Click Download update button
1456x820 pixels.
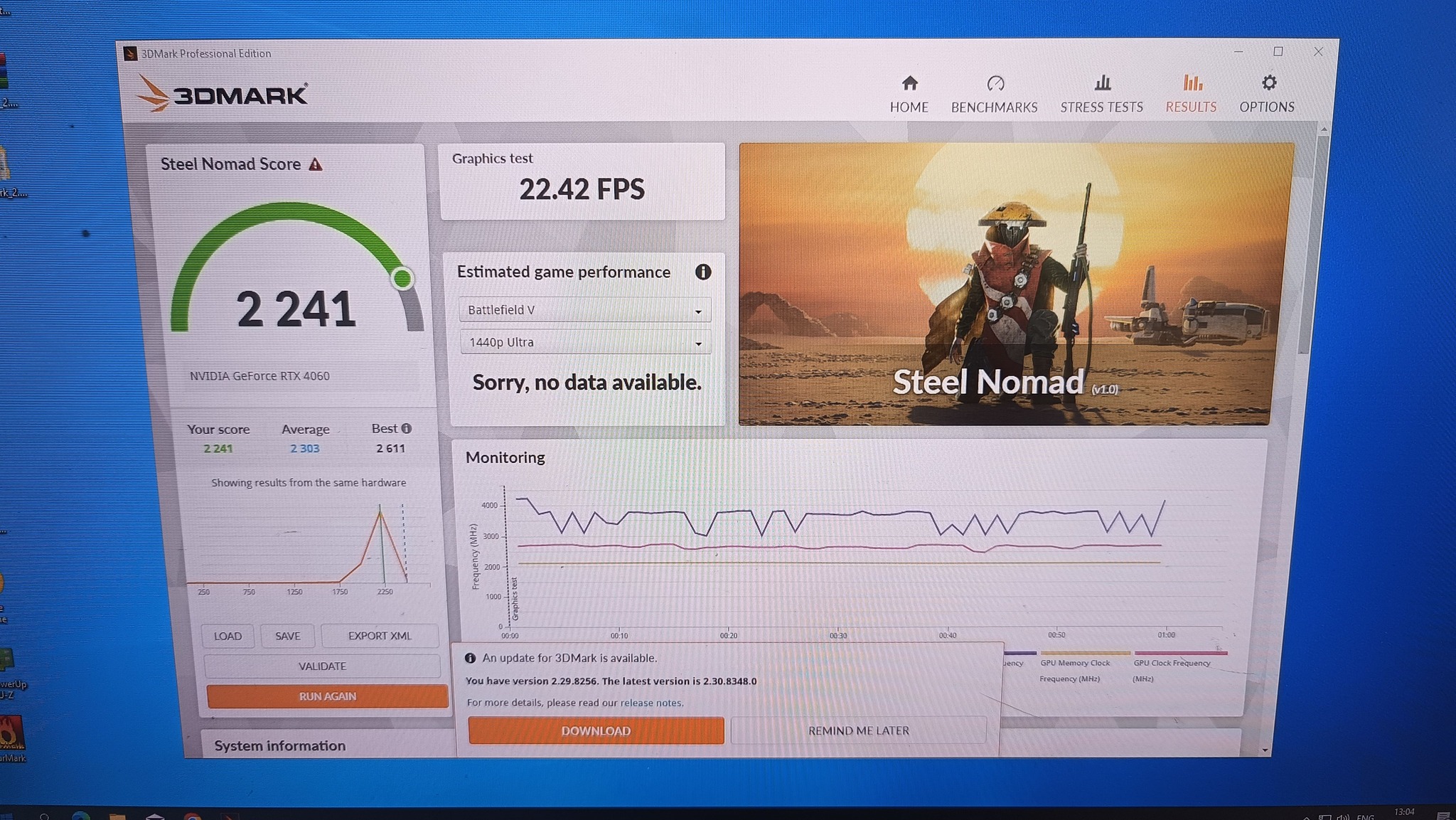tap(596, 731)
